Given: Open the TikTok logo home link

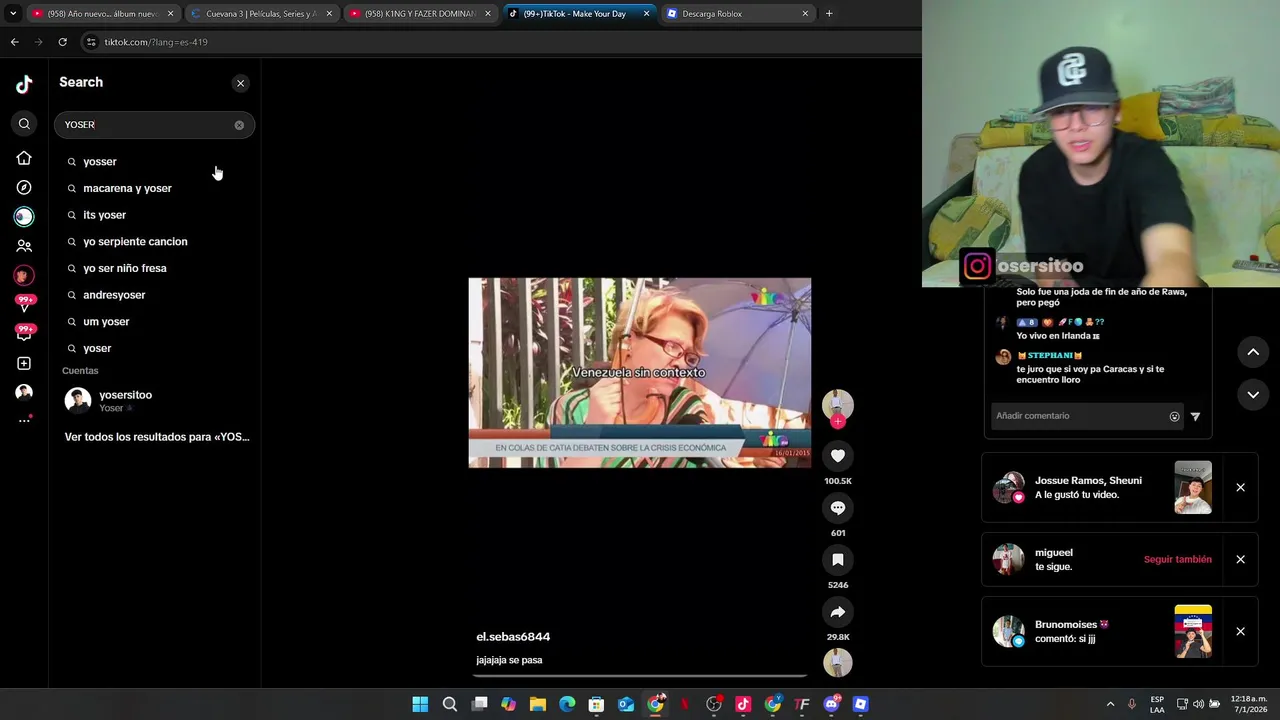Looking at the screenshot, I should pyautogui.click(x=24, y=84).
